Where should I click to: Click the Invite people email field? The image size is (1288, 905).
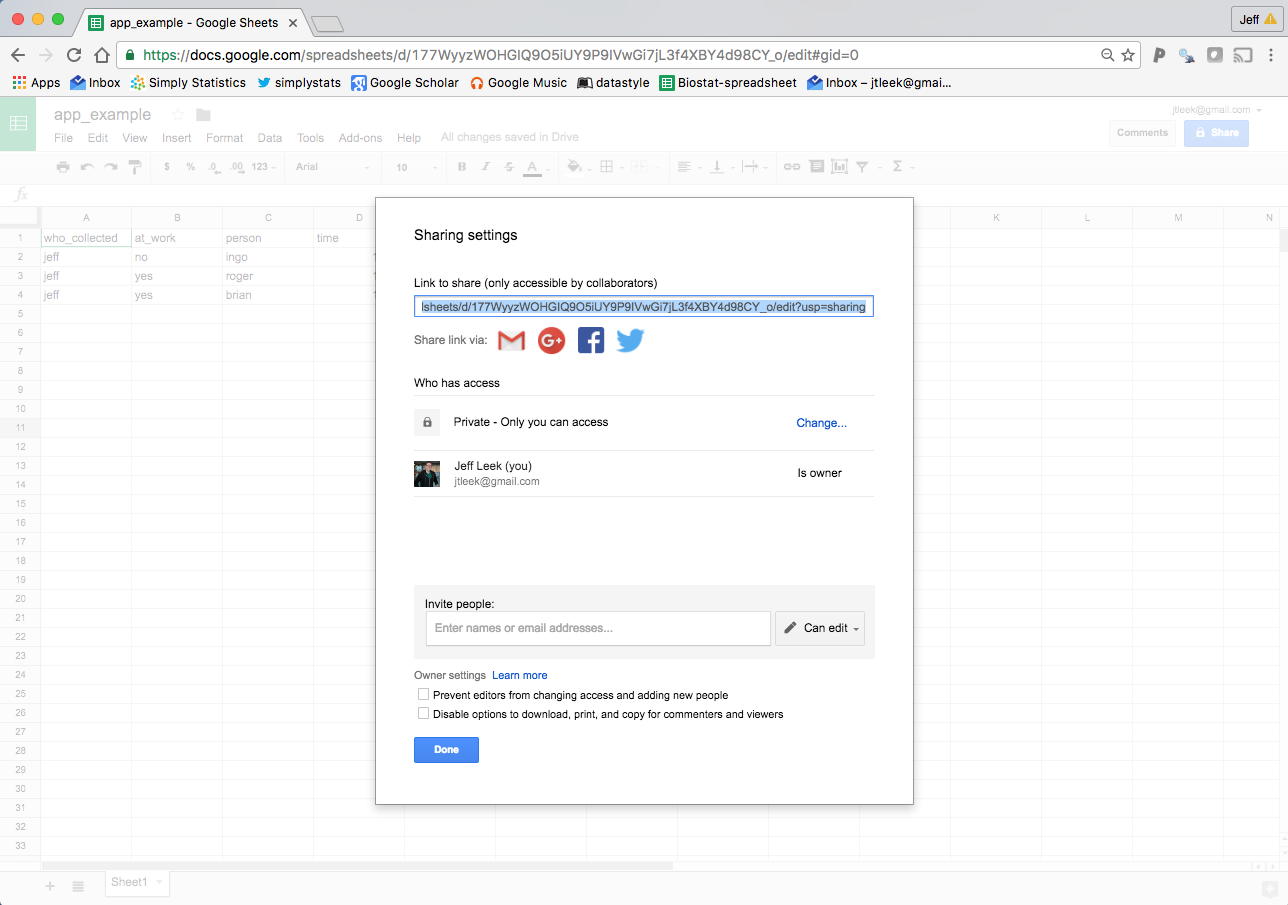598,628
